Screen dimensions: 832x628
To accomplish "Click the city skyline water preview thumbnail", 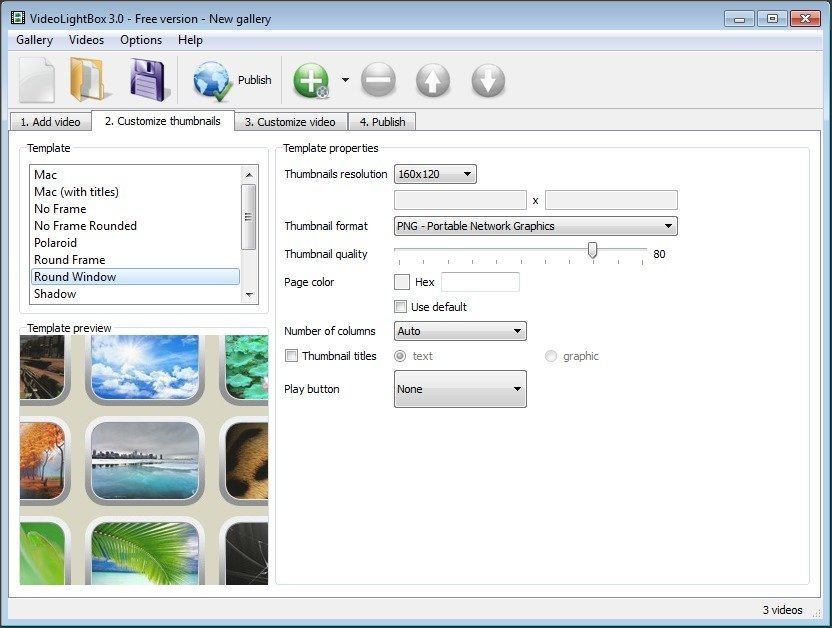I will tap(145, 461).
